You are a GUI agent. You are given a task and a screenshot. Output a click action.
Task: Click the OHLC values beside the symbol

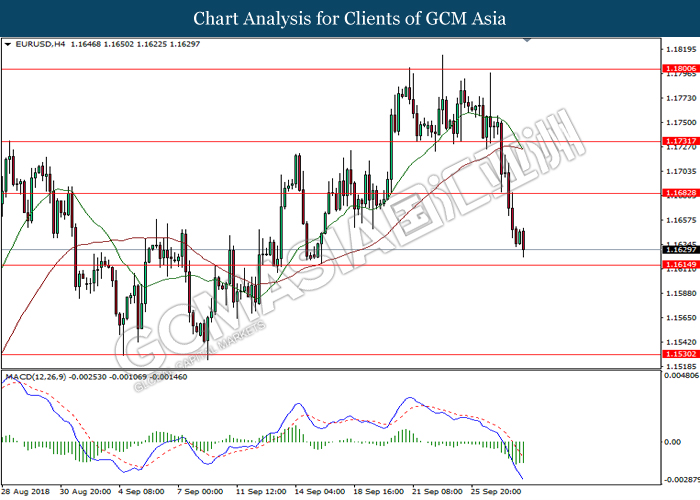[135, 44]
